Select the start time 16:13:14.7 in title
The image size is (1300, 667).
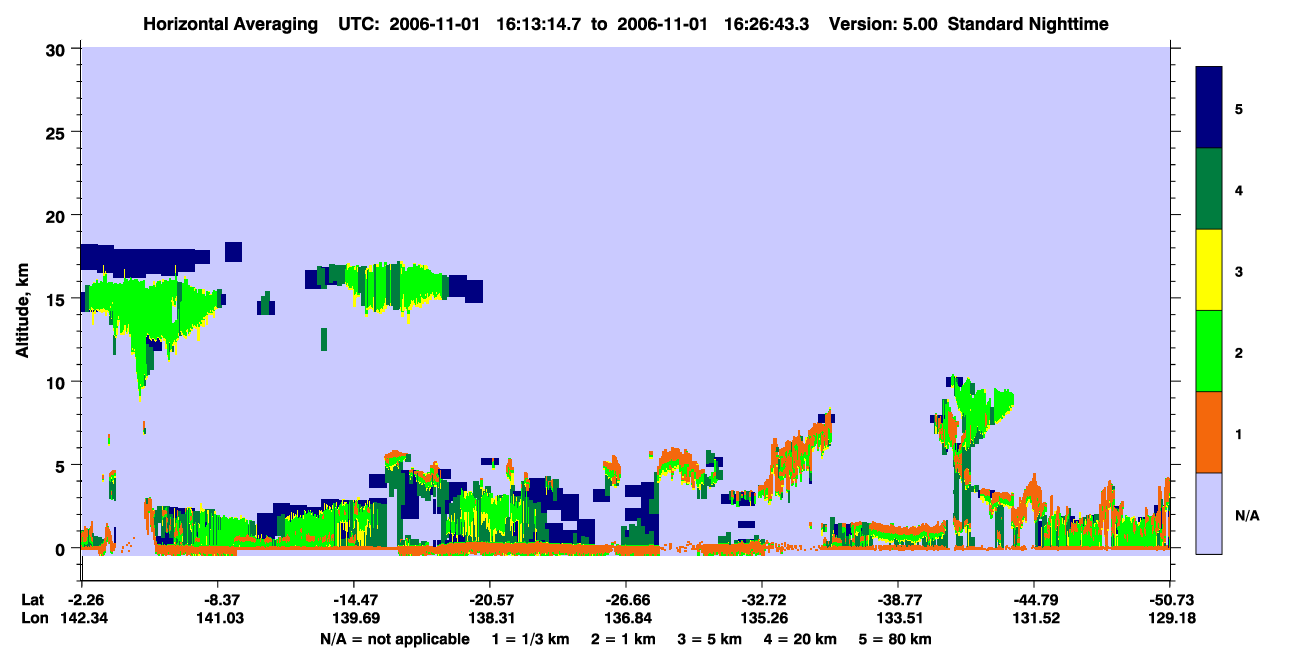pos(540,24)
